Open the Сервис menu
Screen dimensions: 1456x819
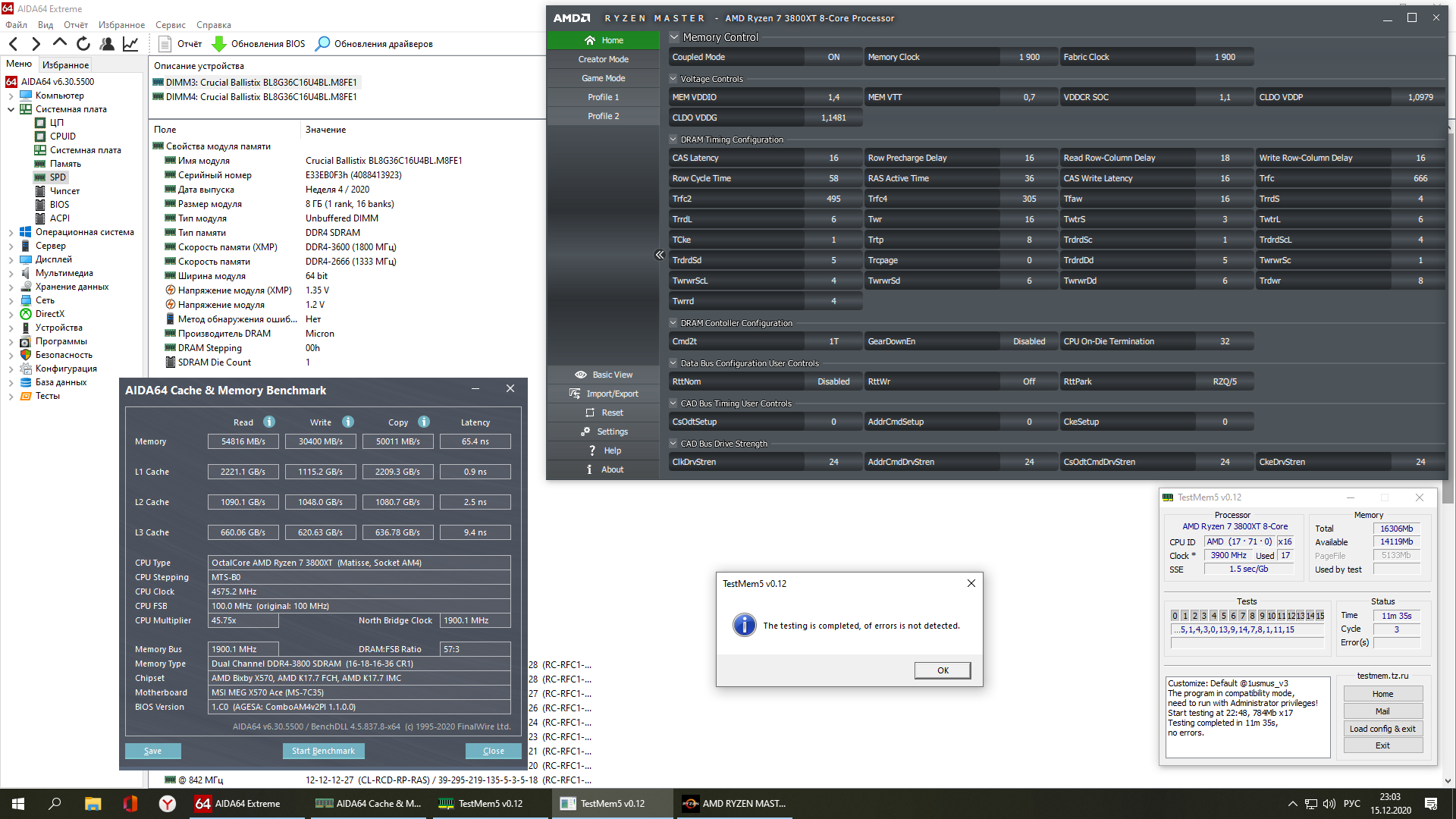(x=170, y=25)
